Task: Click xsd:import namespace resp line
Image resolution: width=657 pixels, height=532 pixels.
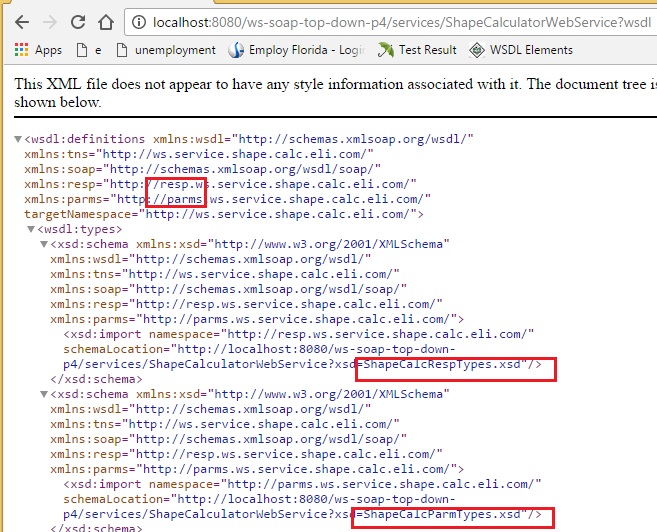Action: [x=299, y=334]
